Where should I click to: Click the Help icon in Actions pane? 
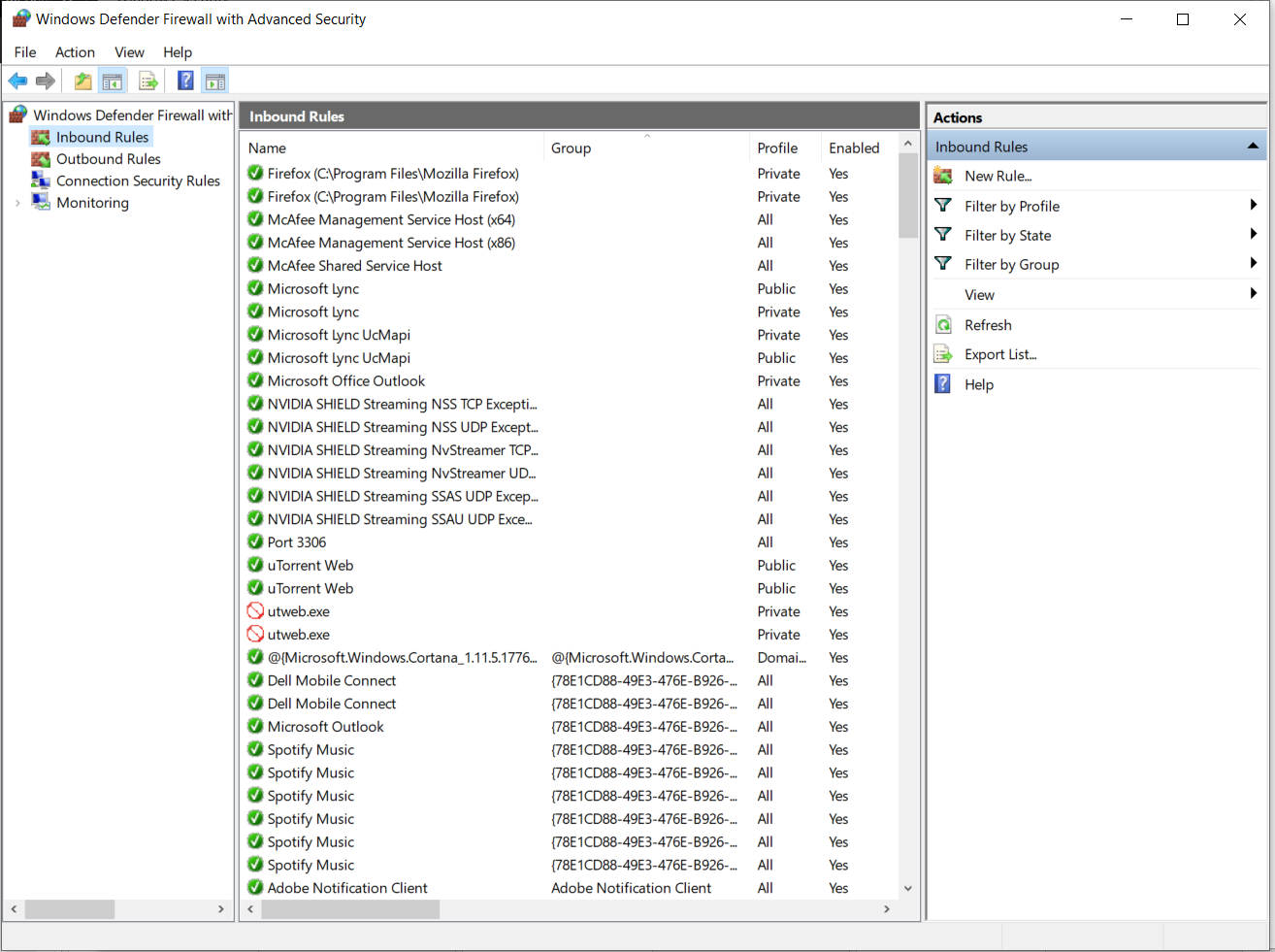tap(943, 384)
